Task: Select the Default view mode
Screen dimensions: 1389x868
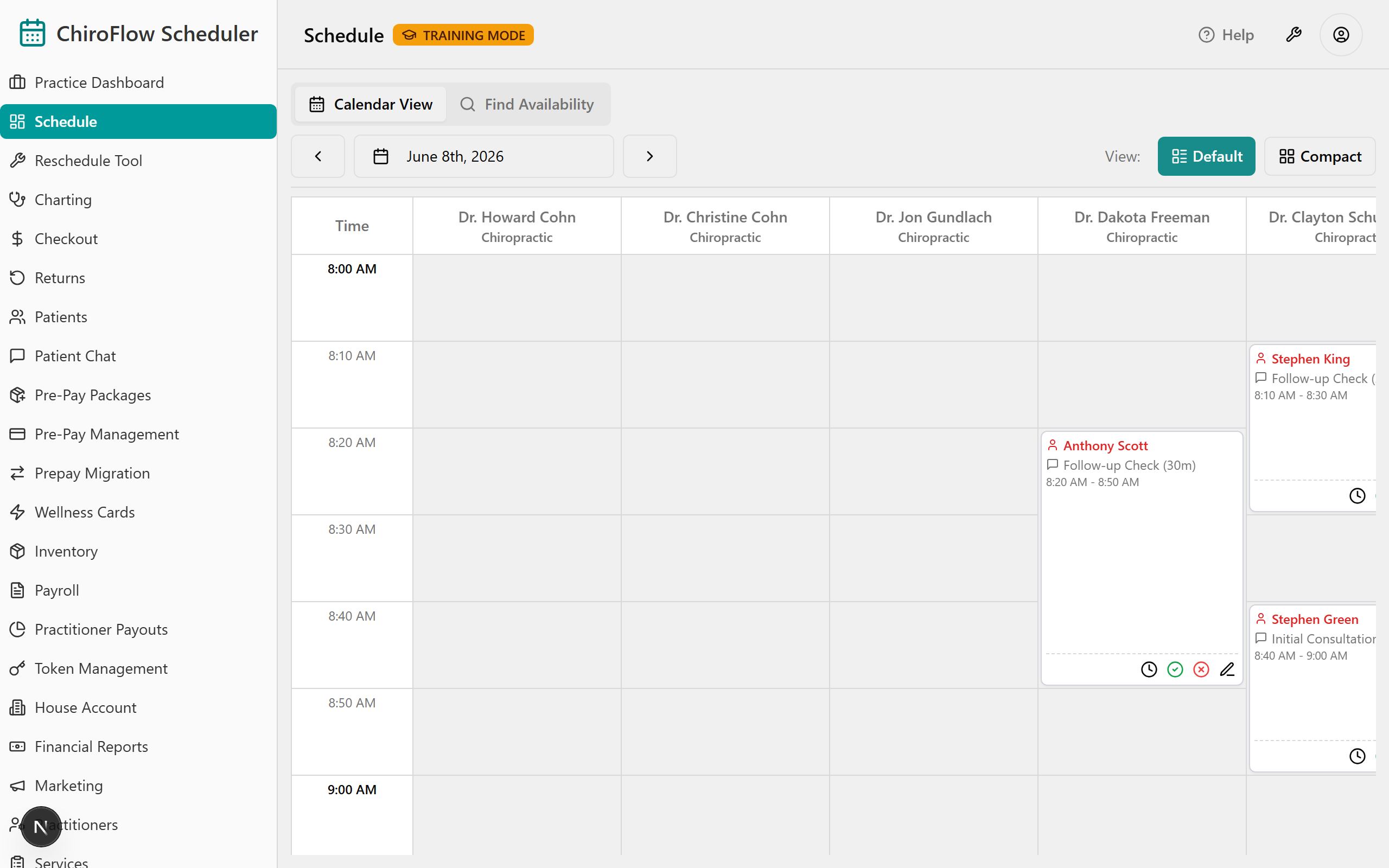Action: pyautogui.click(x=1207, y=156)
